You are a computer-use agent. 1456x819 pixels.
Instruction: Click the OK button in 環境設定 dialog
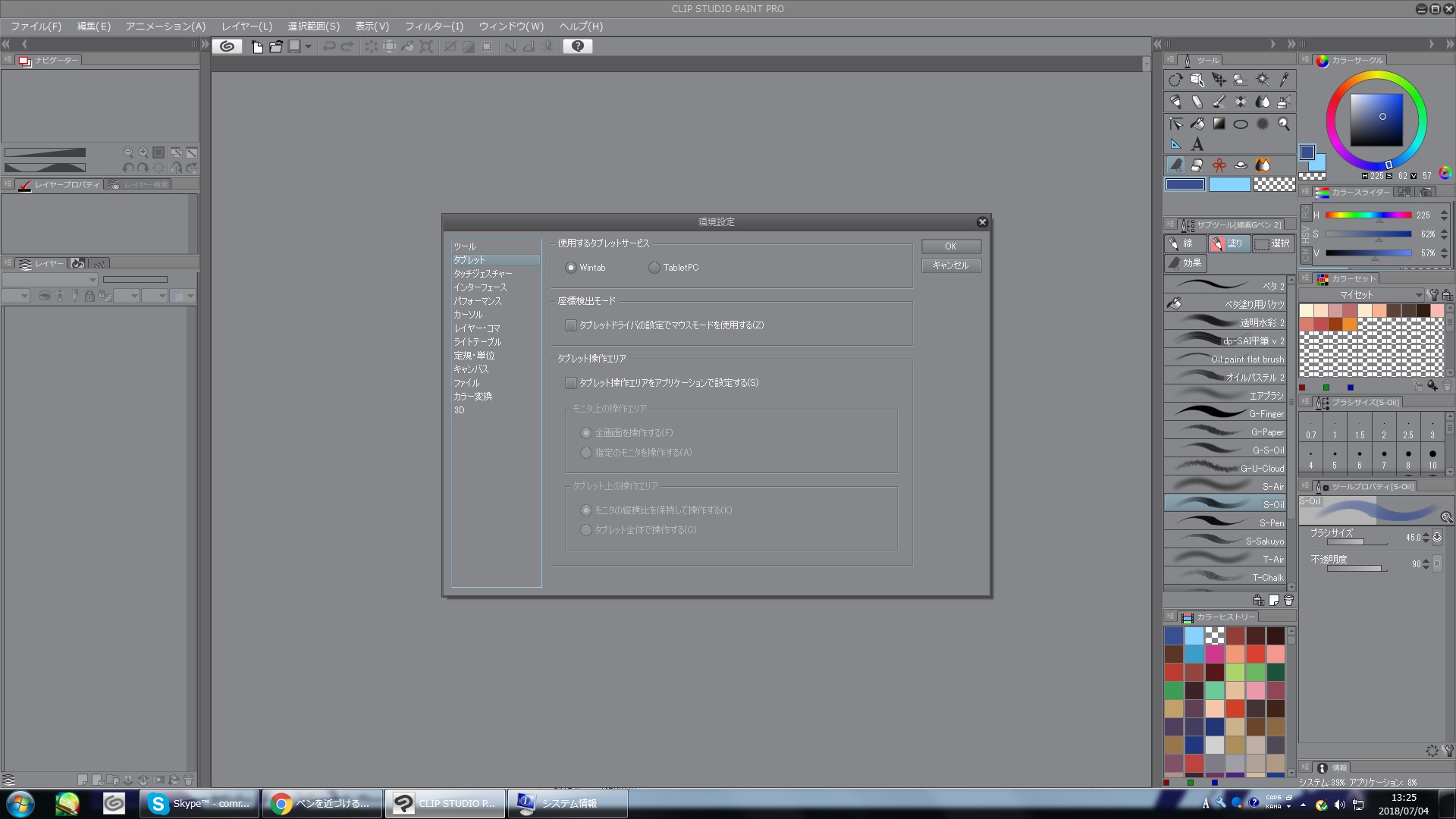(x=951, y=246)
